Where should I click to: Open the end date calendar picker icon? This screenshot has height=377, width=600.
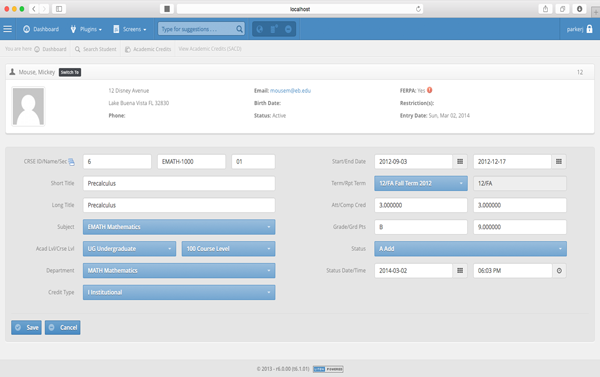pos(559,162)
